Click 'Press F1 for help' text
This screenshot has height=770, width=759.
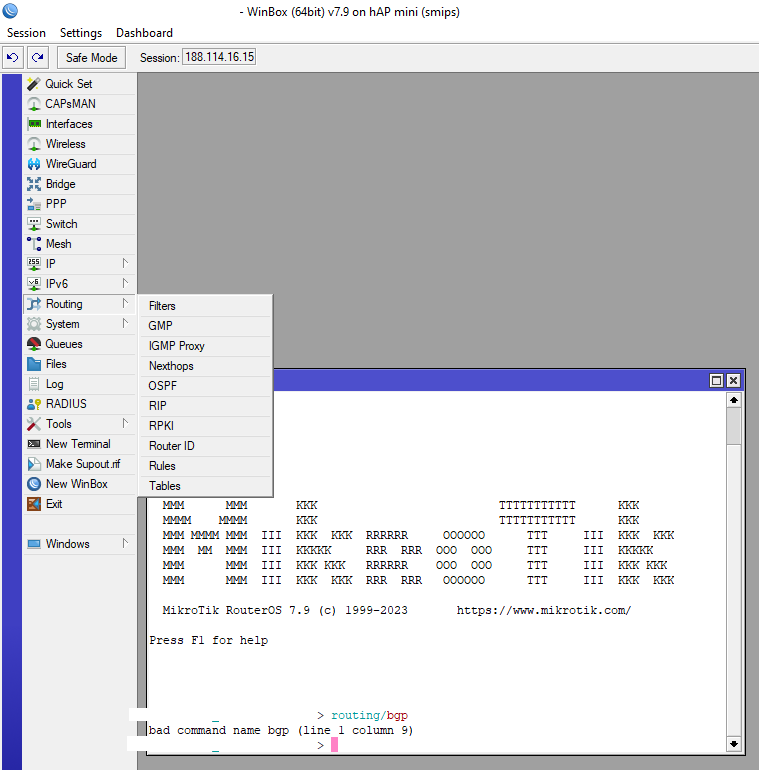pos(209,640)
